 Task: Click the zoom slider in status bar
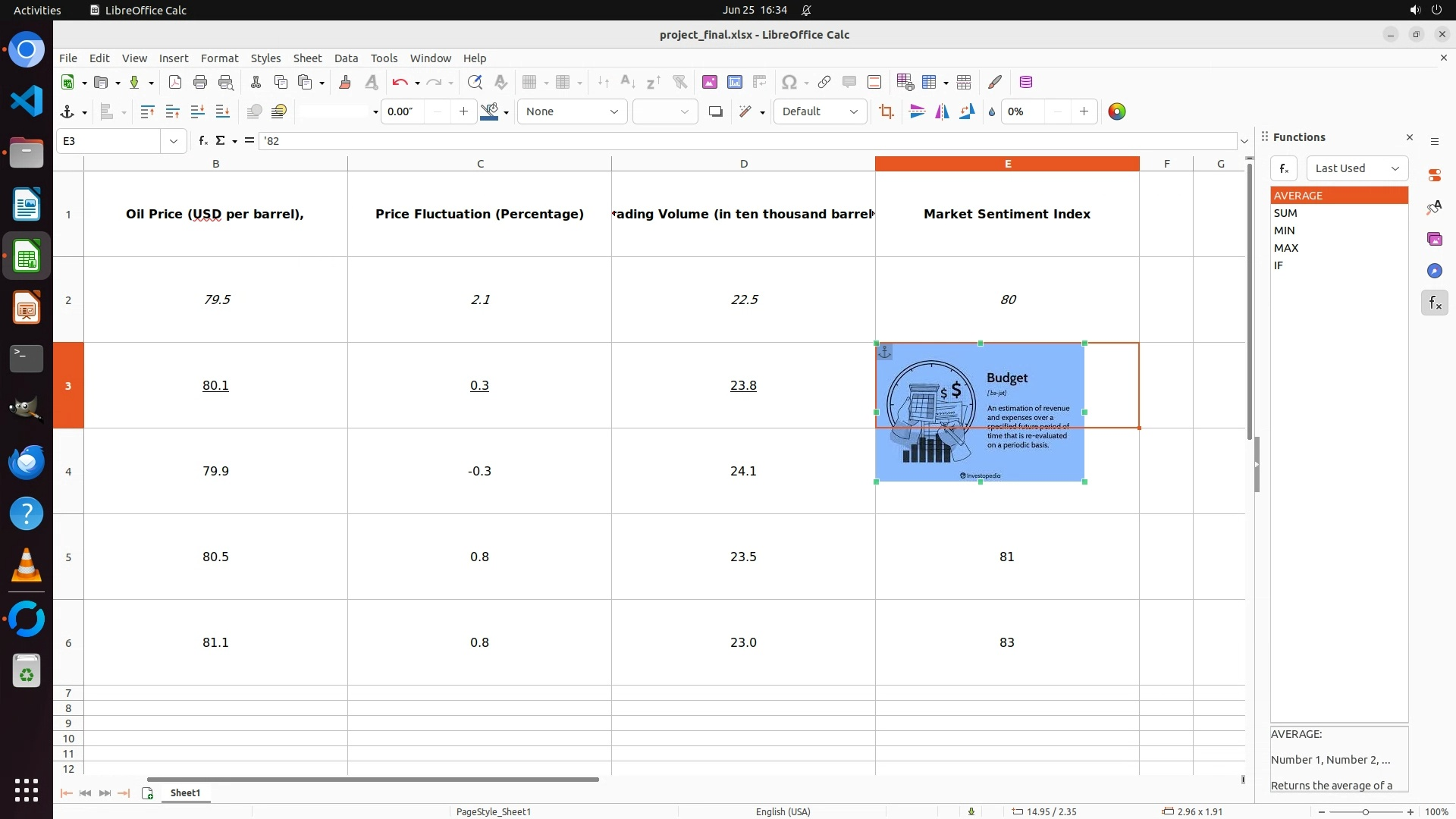[x=1365, y=812]
